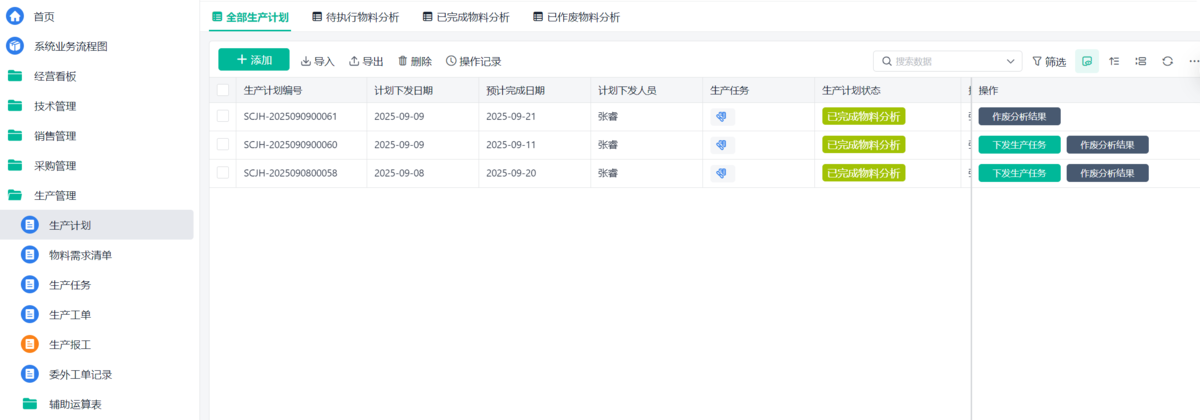Click the 导出 export button

[366, 61]
